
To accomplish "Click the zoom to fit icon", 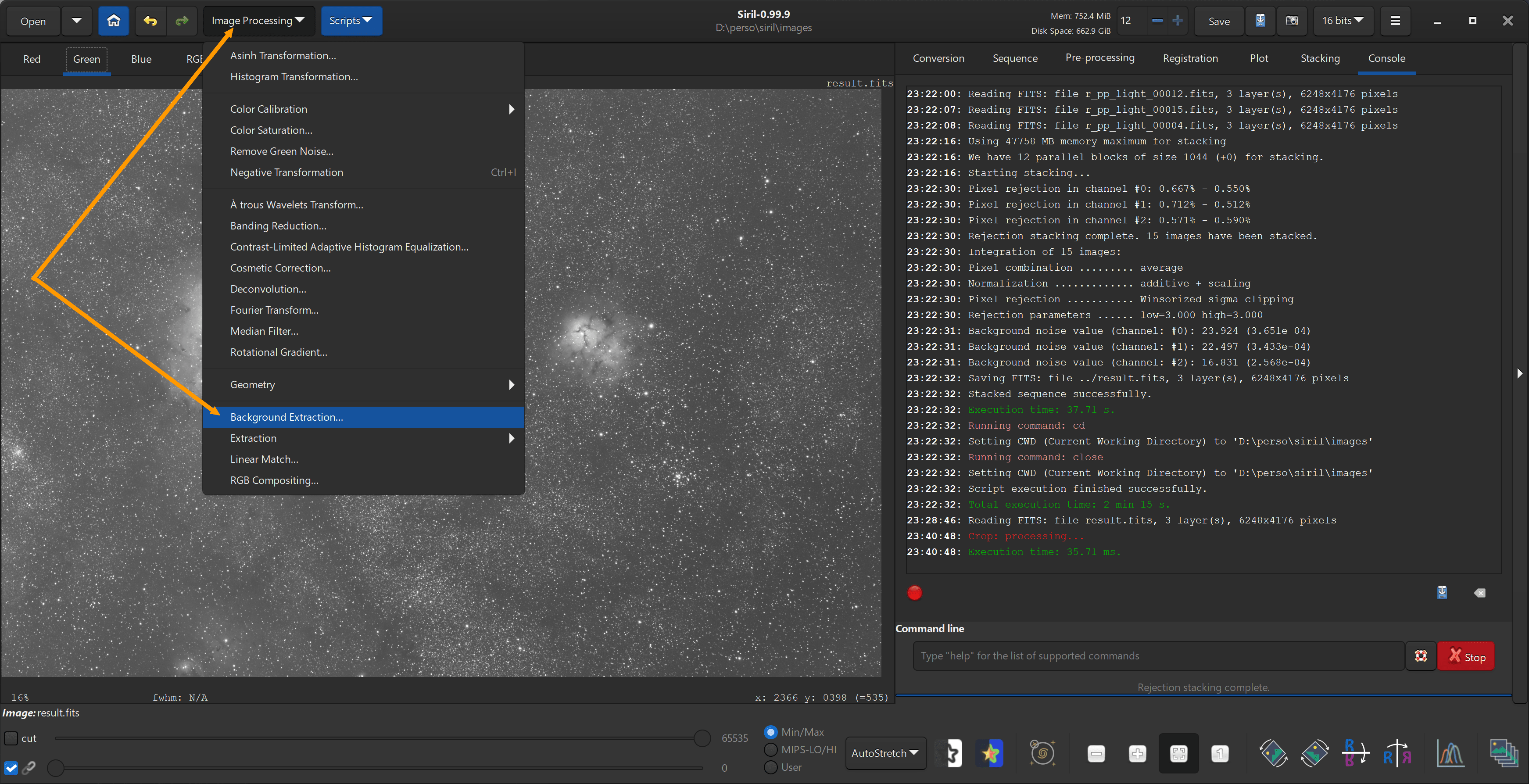I will point(1178,753).
